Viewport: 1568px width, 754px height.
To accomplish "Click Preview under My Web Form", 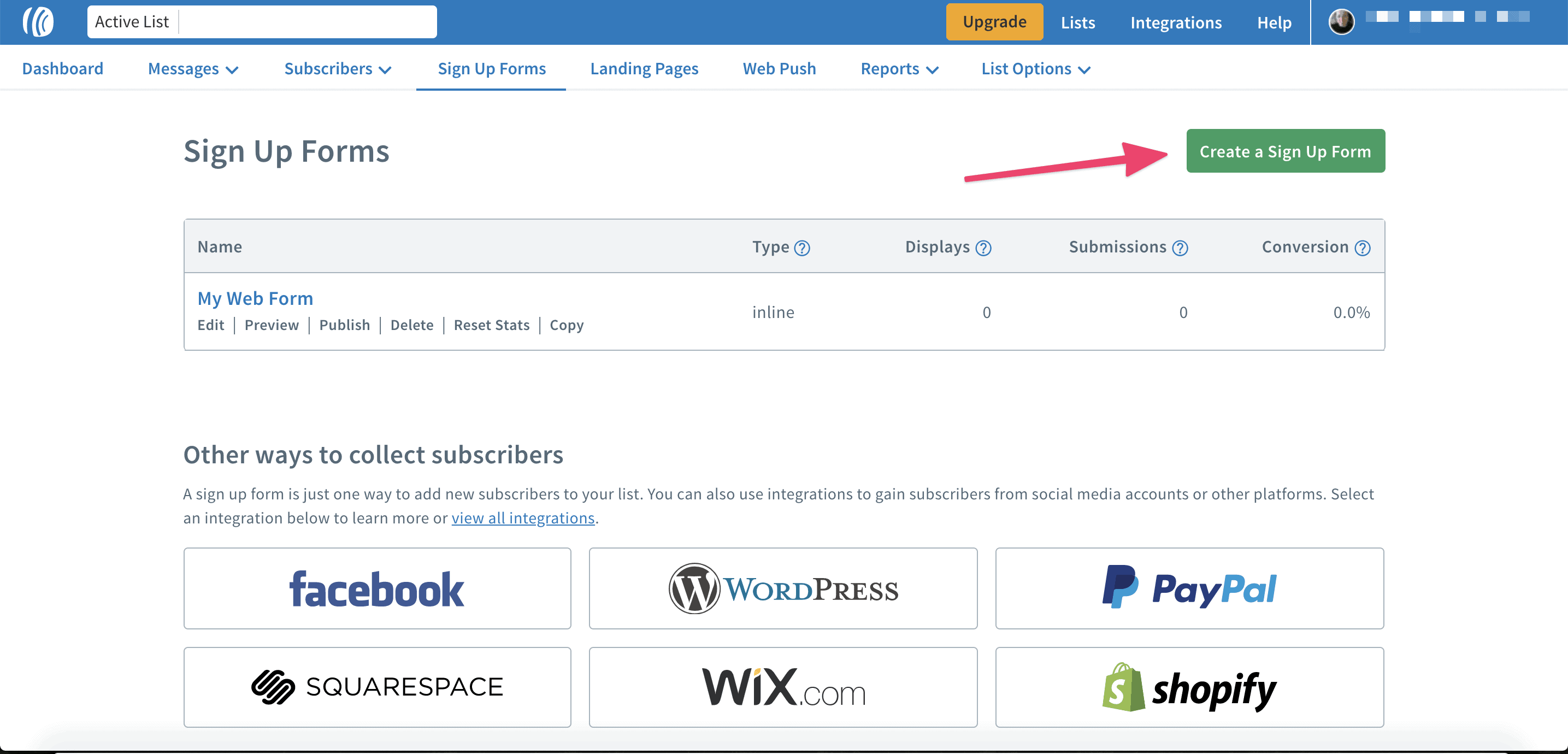I will [272, 325].
